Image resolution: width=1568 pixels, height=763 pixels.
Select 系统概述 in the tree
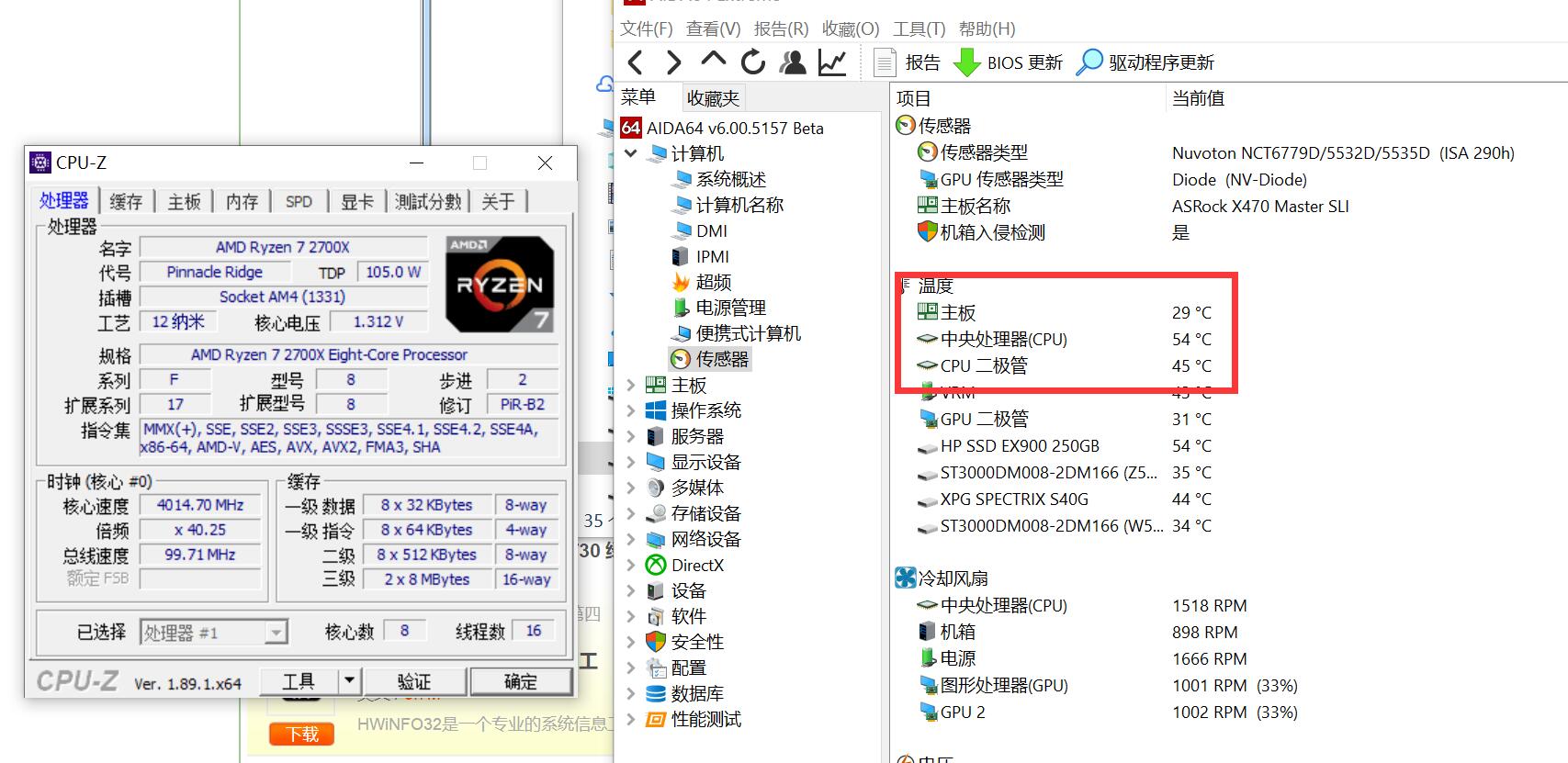pos(720,179)
